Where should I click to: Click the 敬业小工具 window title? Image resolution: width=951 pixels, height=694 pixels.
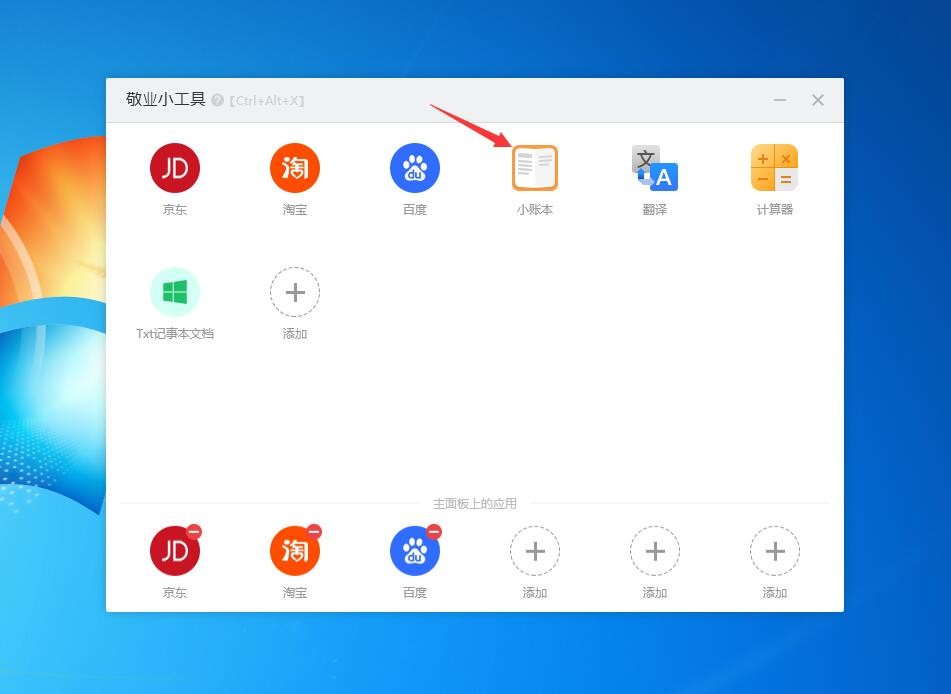(166, 99)
